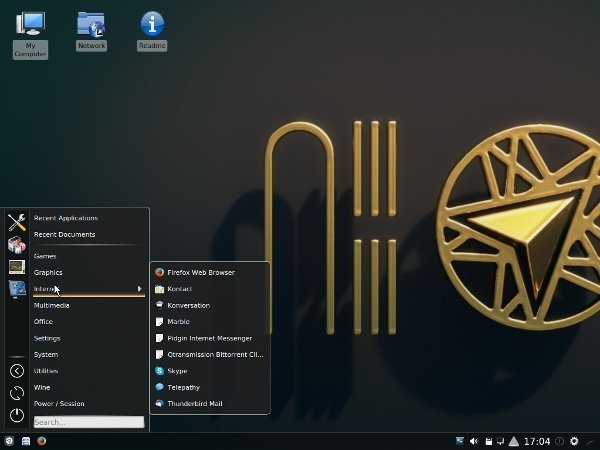The height and width of the screenshot is (450, 600).
Task: Click the power button icon in launcher sidebar
Action: (x=16, y=415)
